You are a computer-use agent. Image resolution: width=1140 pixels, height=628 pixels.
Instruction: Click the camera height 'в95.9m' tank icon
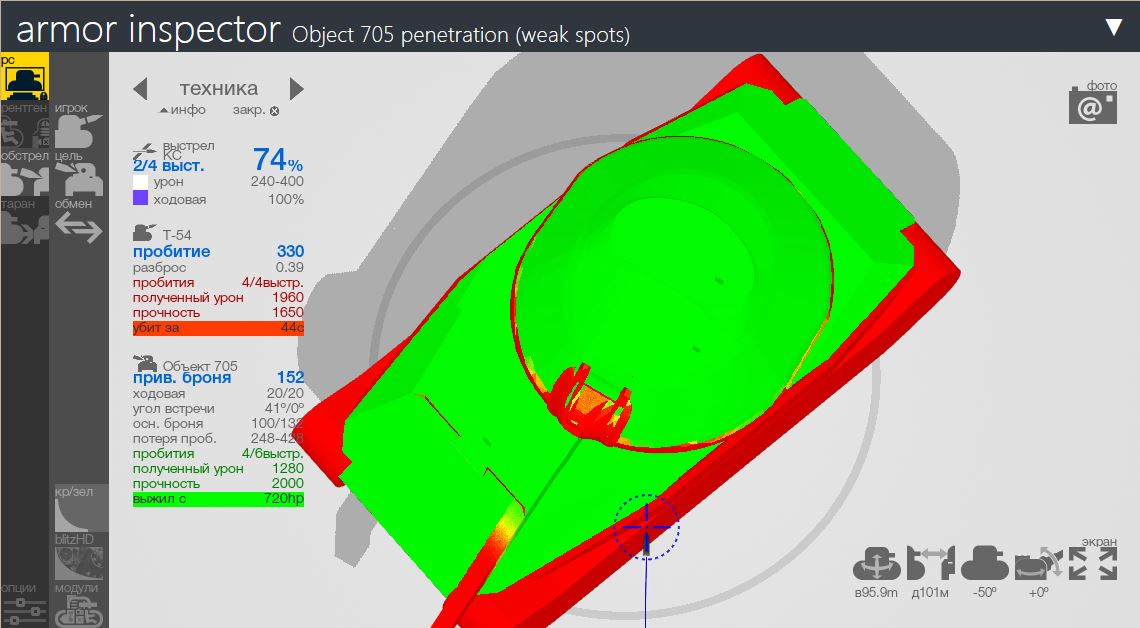876,565
